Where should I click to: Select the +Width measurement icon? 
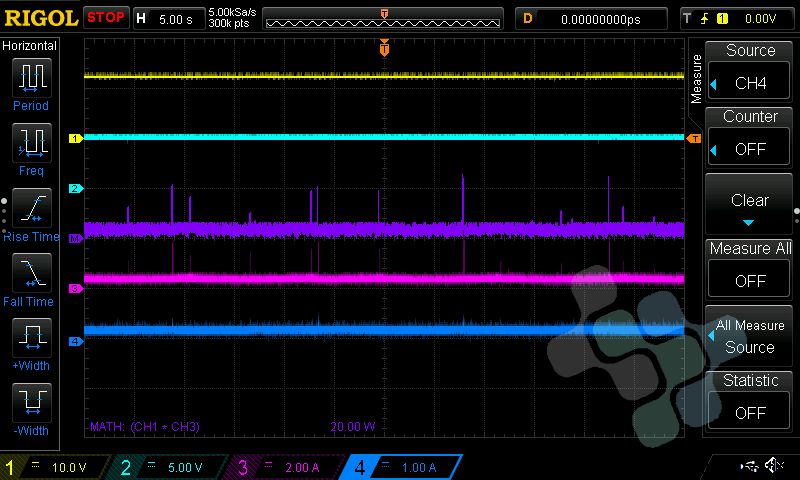click(x=31, y=336)
